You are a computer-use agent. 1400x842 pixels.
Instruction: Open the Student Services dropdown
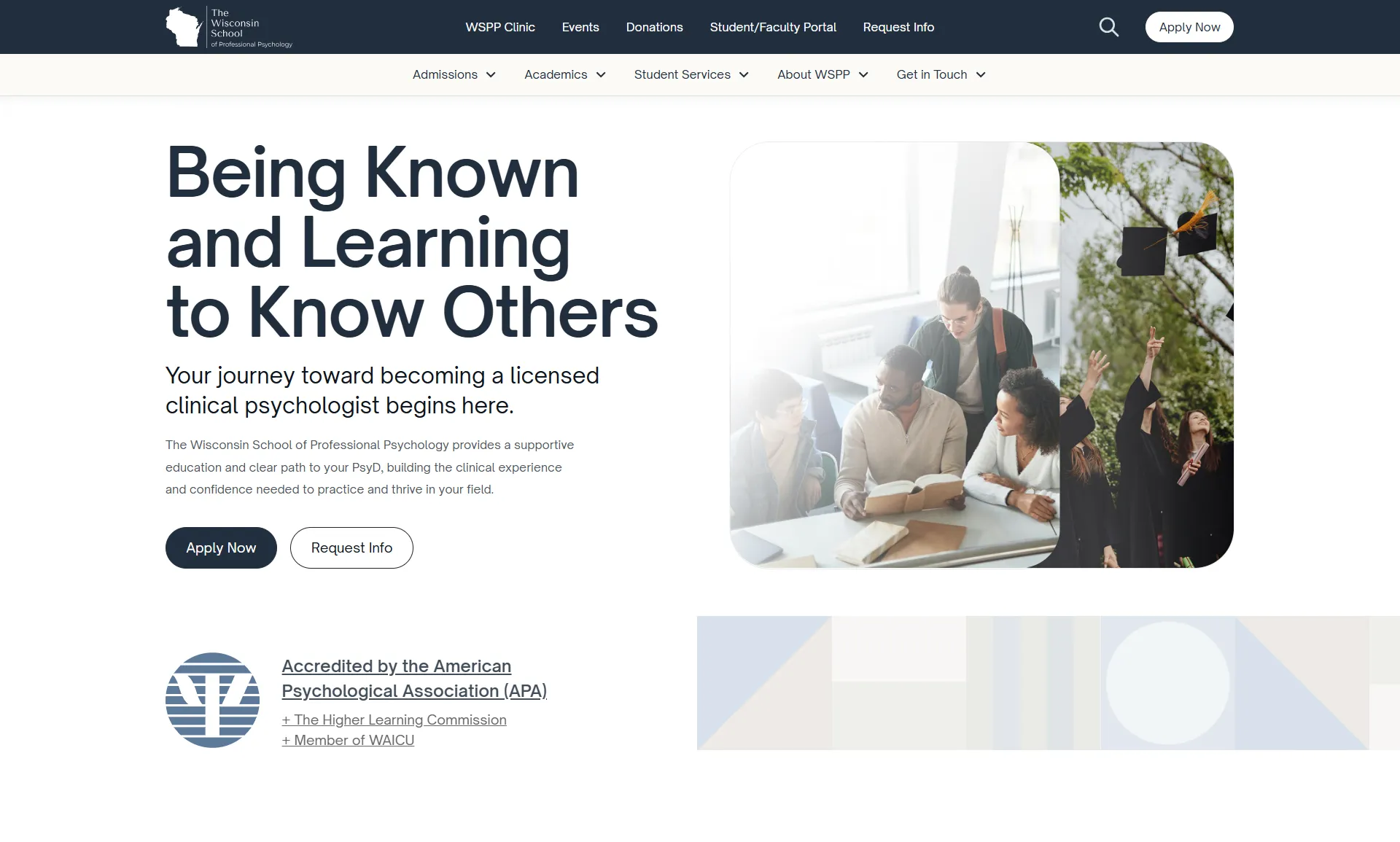pos(691,75)
